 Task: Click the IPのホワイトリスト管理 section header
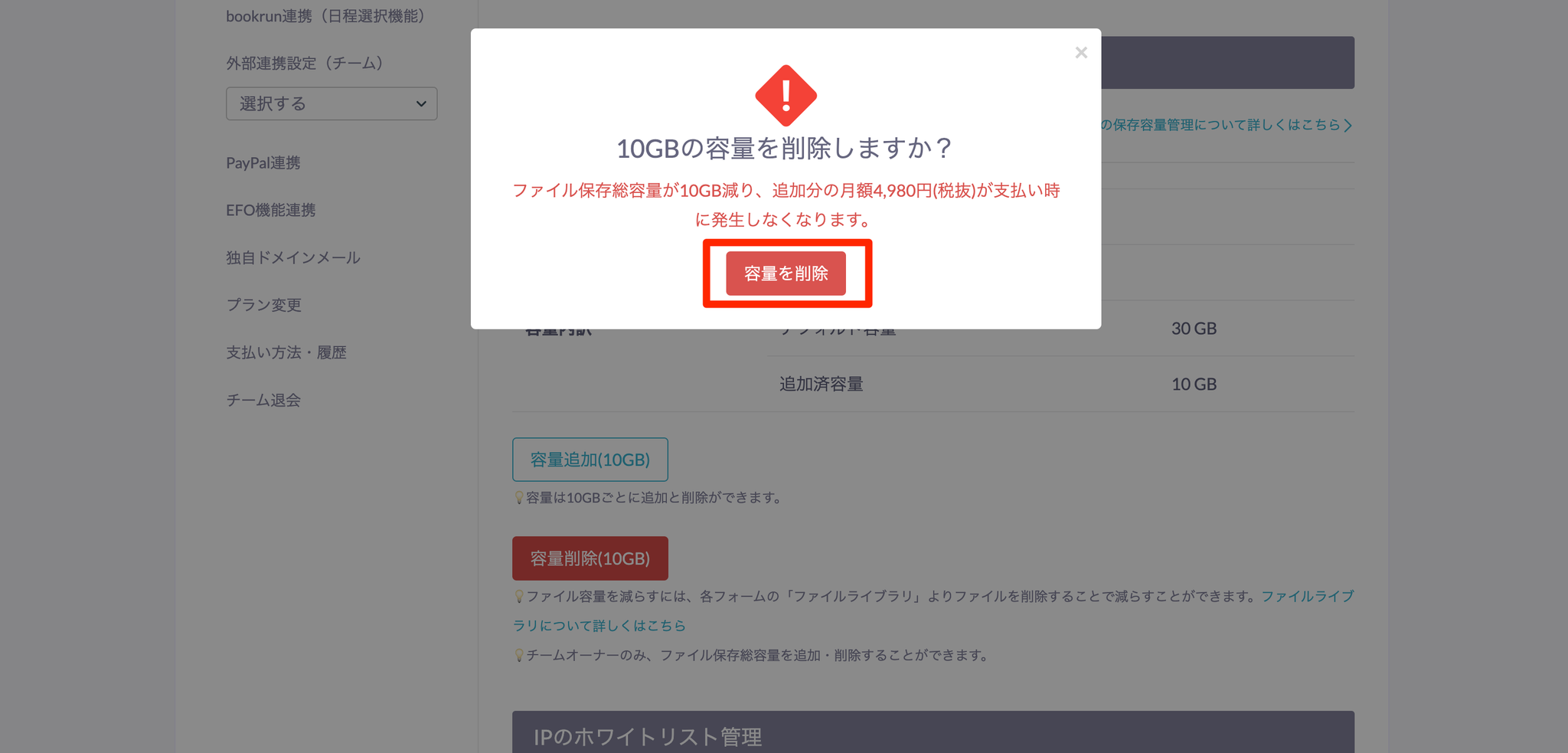point(933,732)
